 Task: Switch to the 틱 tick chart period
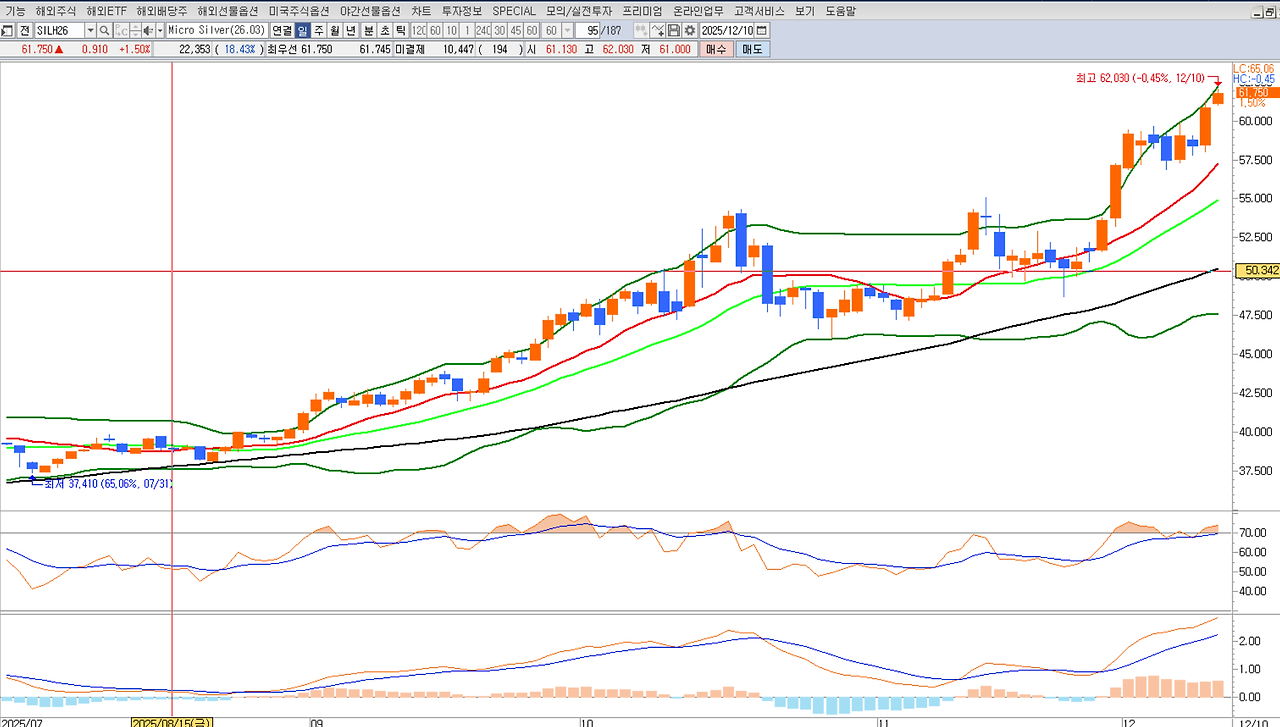coord(401,30)
